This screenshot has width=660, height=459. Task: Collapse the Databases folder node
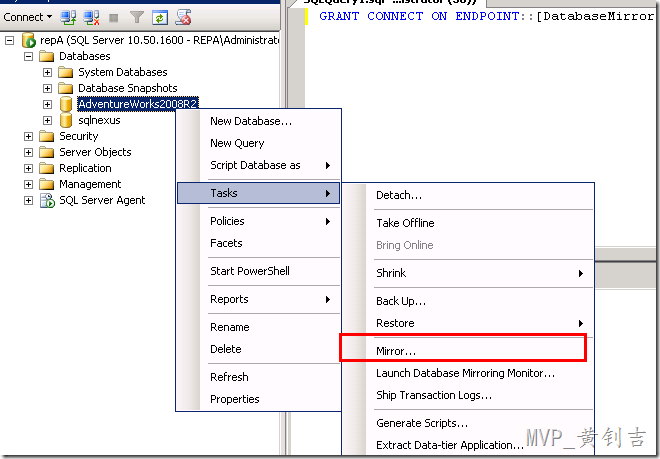pyautogui.click(x=28, y=56)
